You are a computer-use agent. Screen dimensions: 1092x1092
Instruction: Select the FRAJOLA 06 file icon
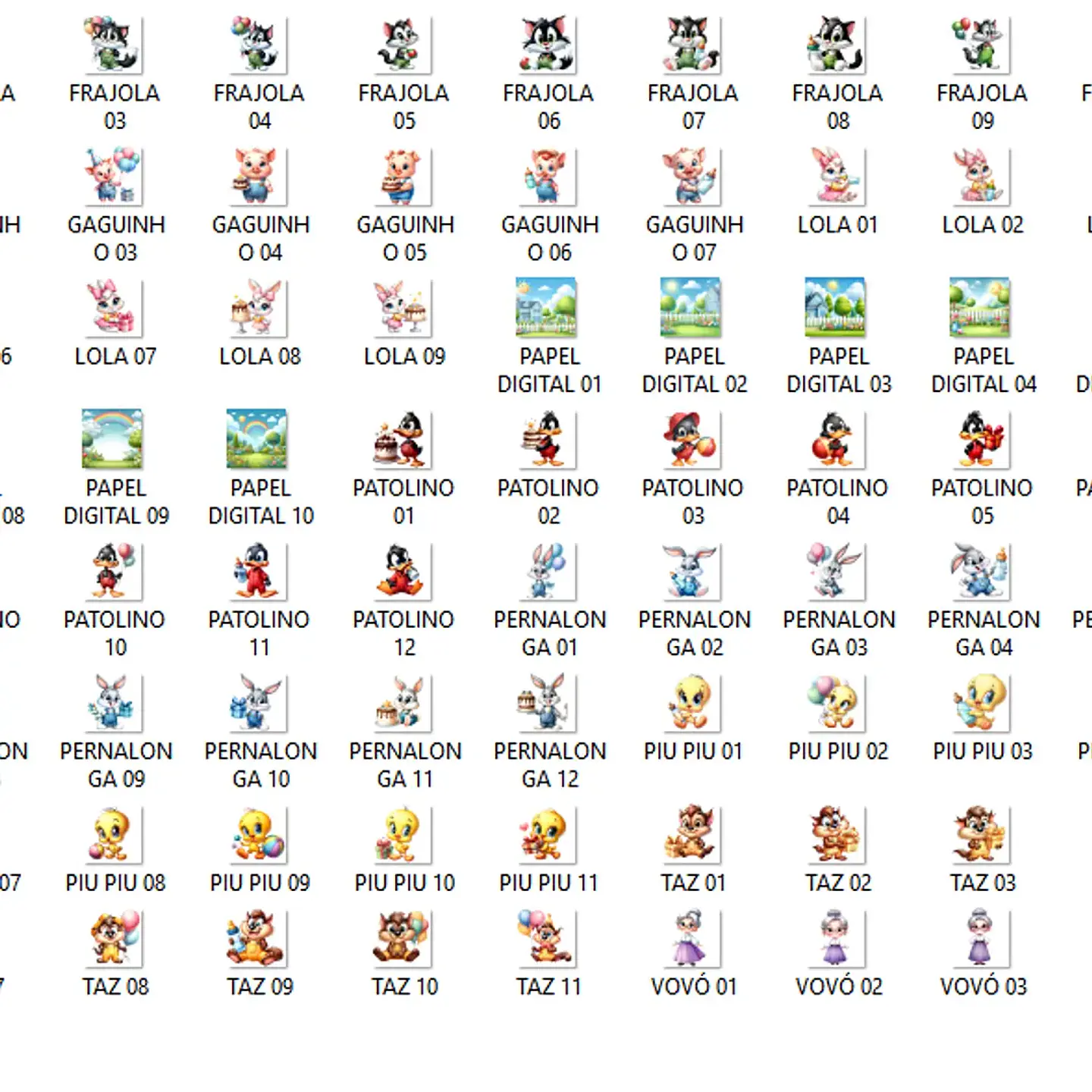pyautogui.click(x=548, y=45)
